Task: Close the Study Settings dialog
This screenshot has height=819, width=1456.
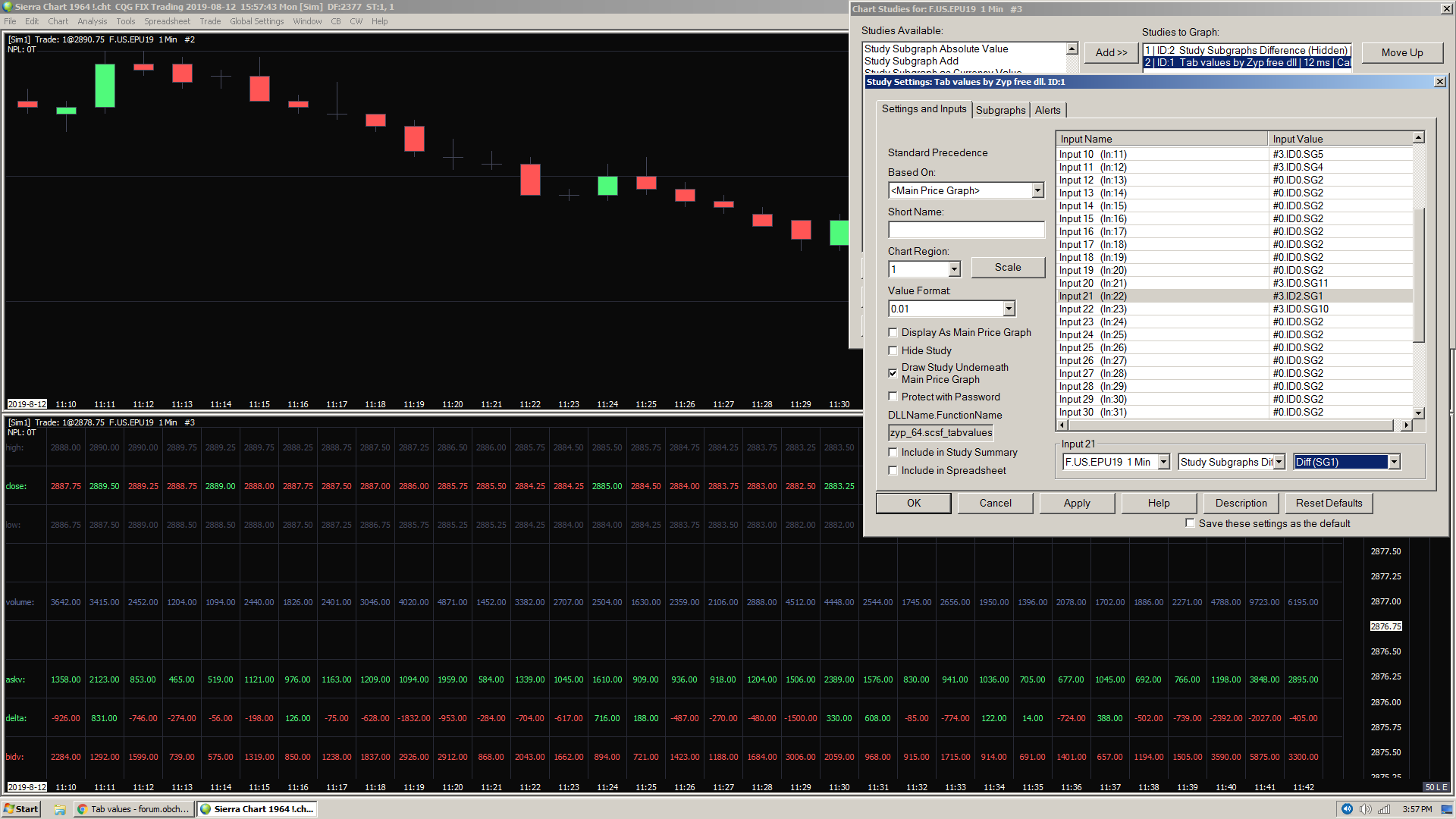Action: [1440, 82]
